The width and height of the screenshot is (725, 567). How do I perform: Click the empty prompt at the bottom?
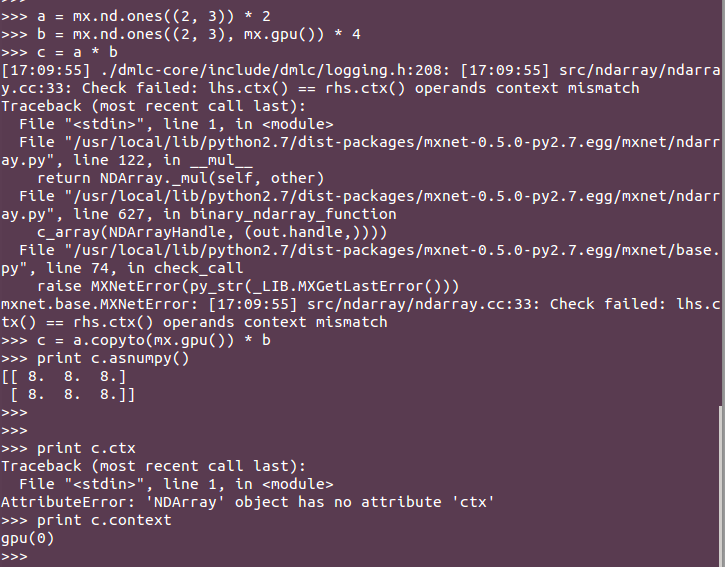point(14,556)
